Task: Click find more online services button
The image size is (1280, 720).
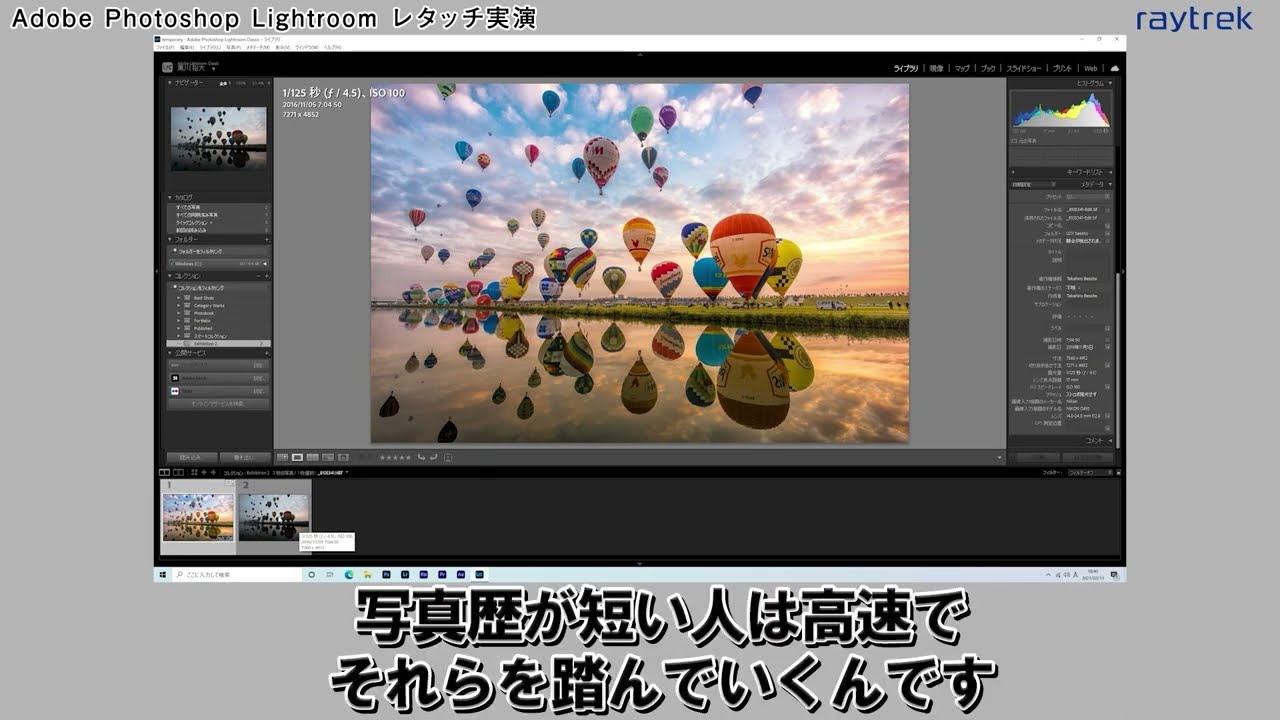Action: coord(218,403)
